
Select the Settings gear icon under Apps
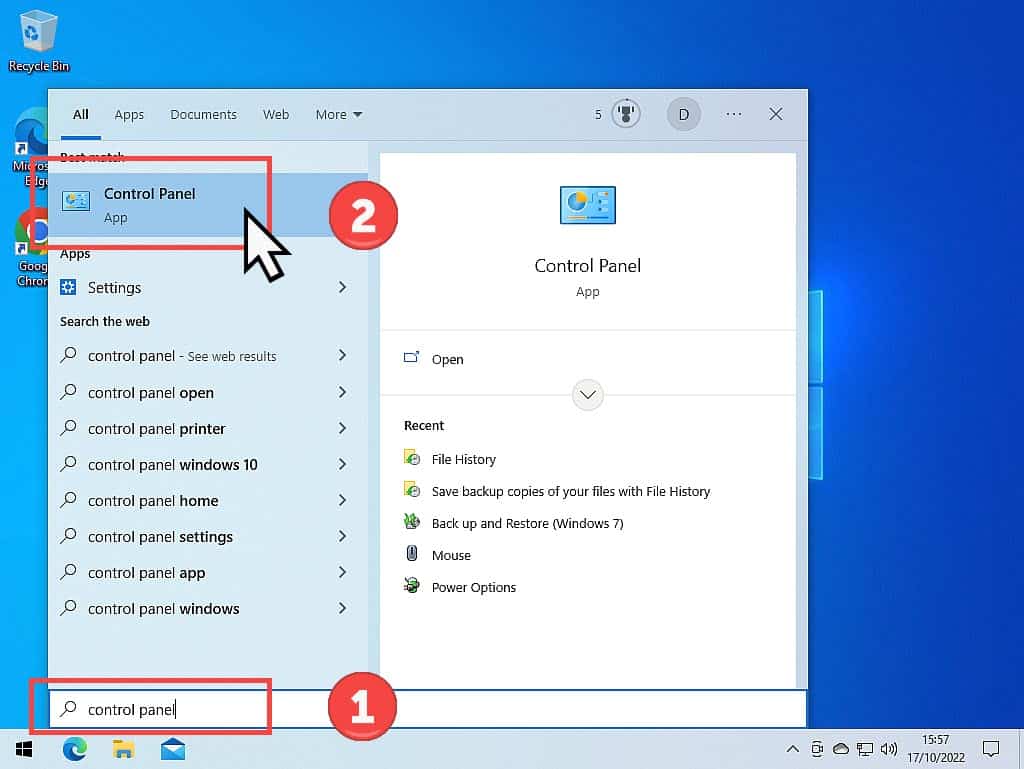[x=68, y=288]
